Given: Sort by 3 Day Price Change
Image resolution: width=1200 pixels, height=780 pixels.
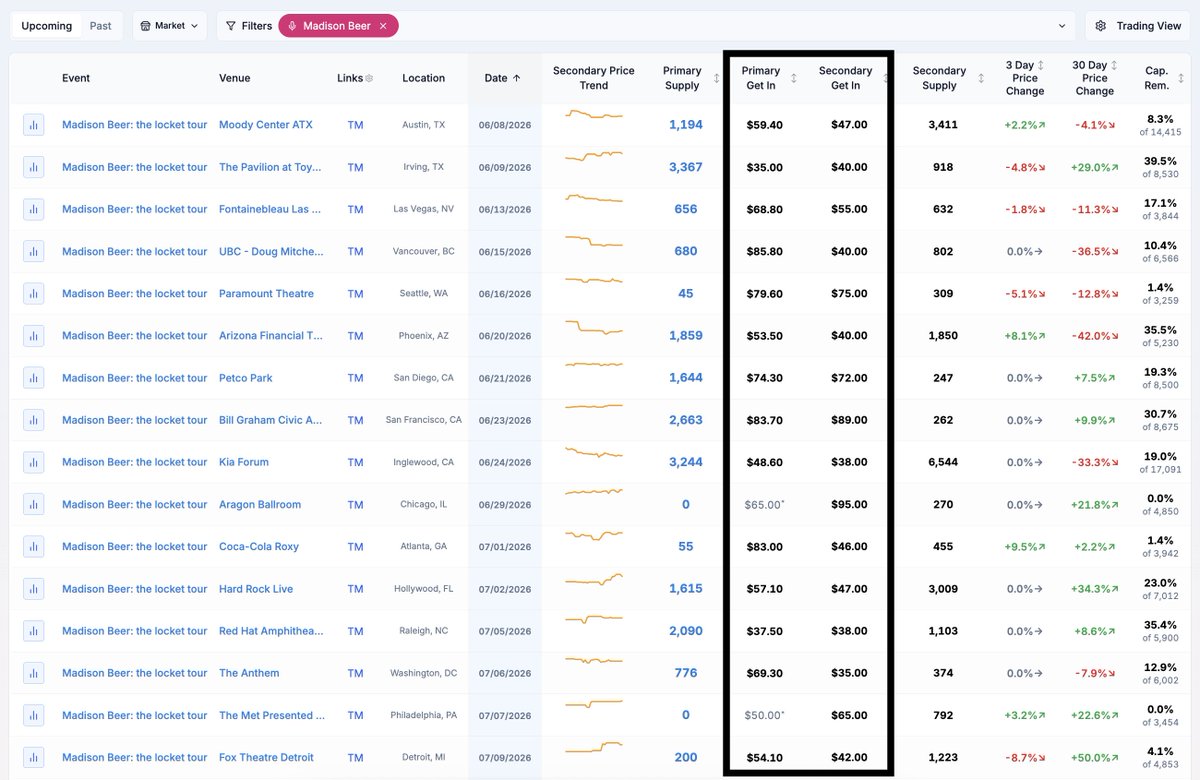Looking at the screenshot, I should [x=1040, y=65].
